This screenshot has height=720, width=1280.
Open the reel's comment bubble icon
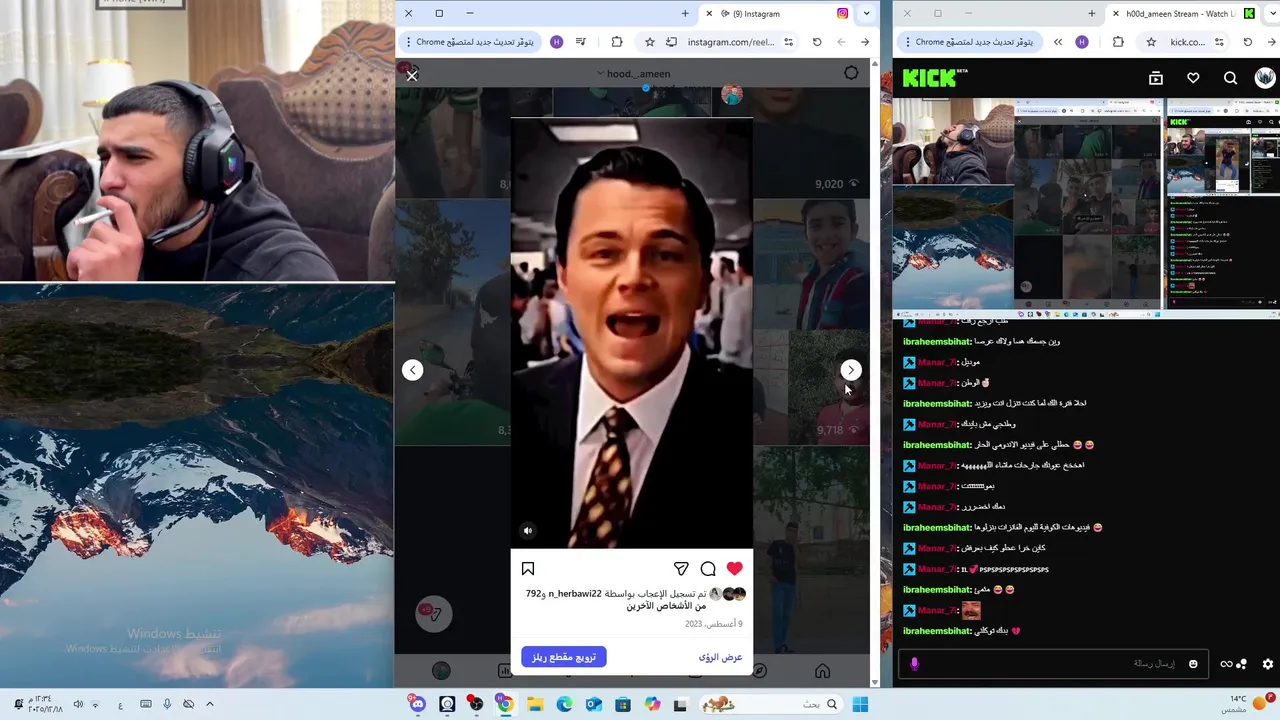[x=708, y=569]
